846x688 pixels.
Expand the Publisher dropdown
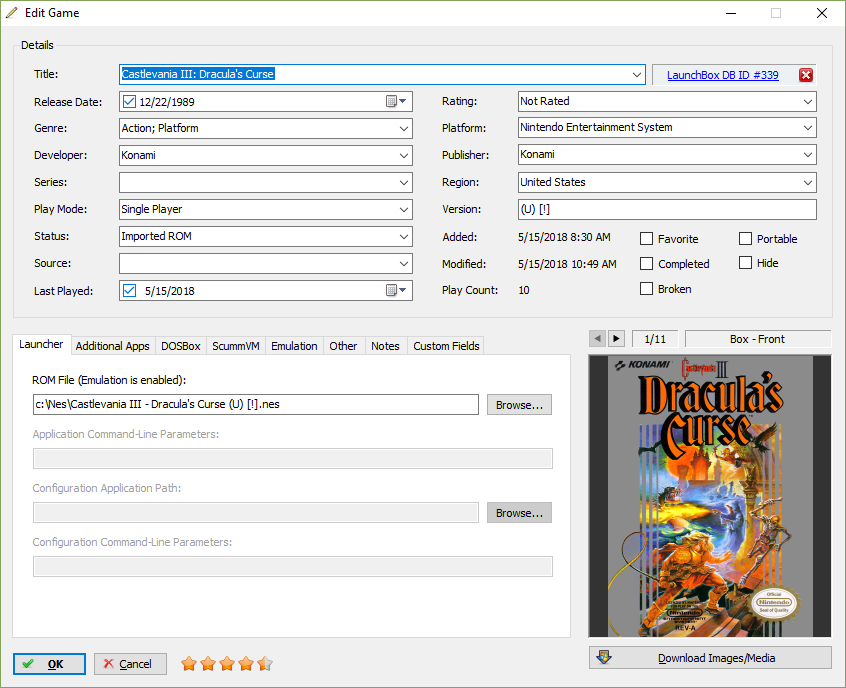808,155
